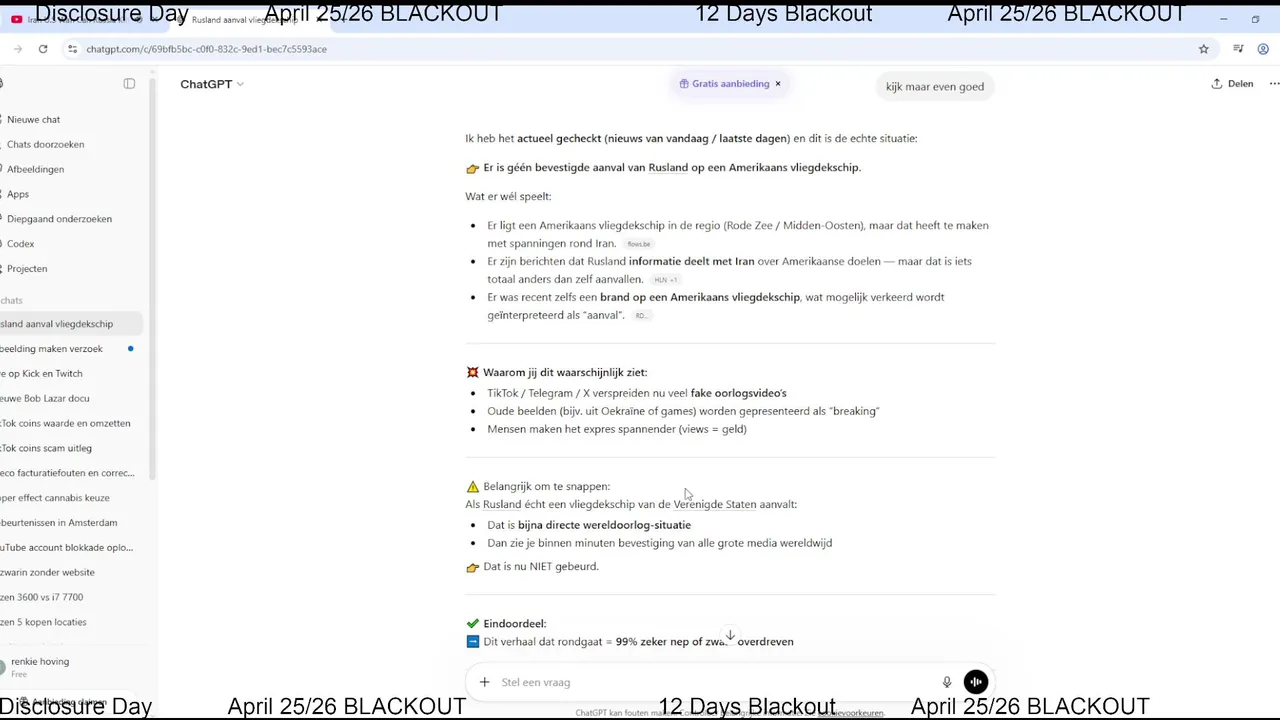Click the blue dot unread indicator on chat
The height and width of the screenshot is (720, 1280).
(x=130, y=349)
